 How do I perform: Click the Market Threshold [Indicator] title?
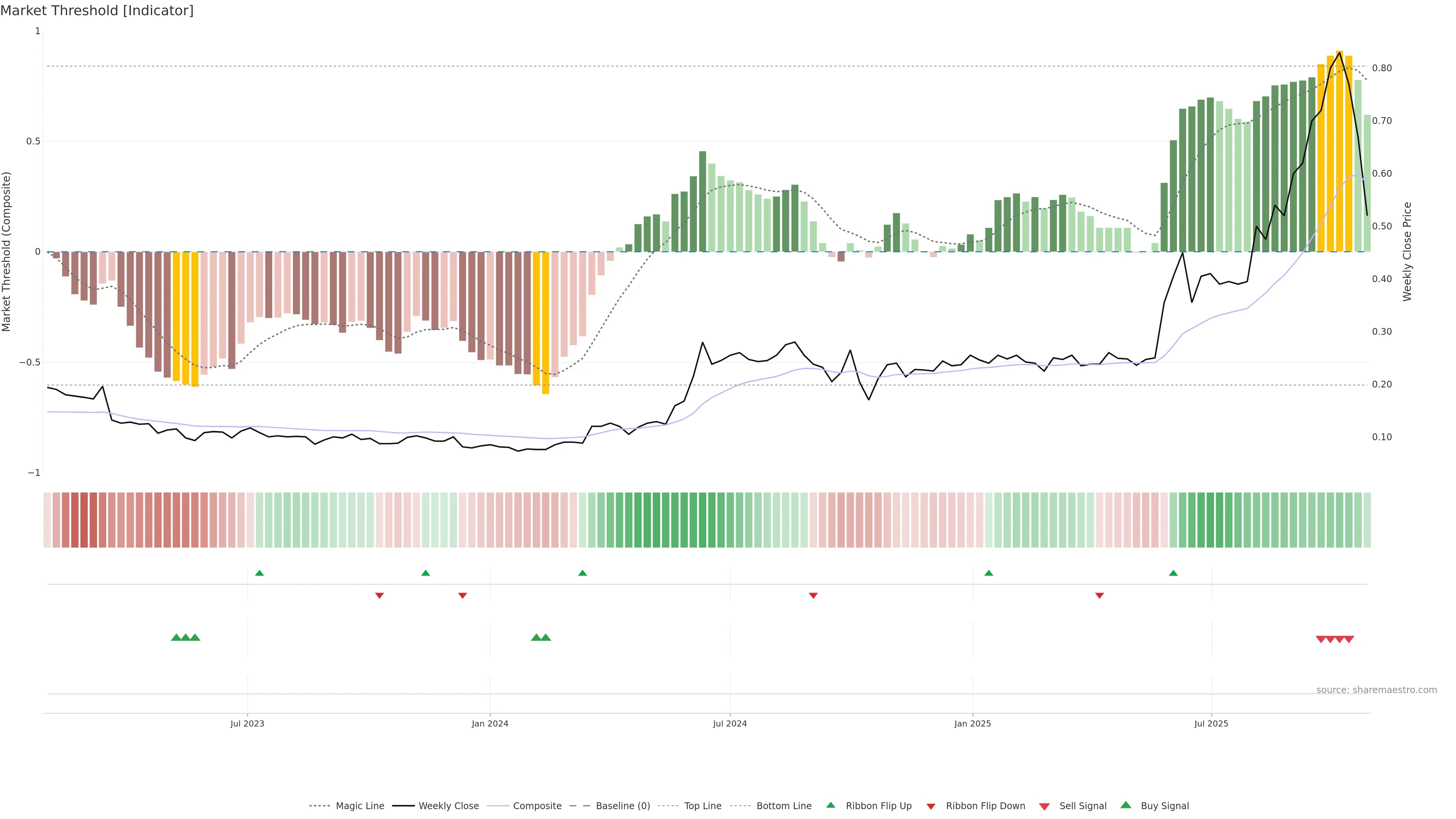point(97,11)
